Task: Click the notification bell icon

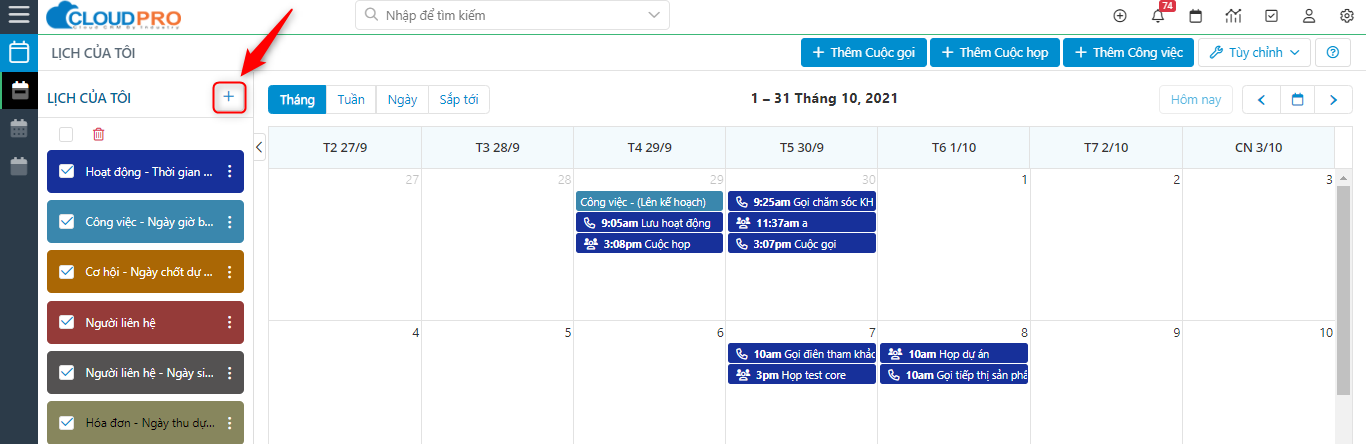Action: pyautogui.click(x=1158, y=16)
